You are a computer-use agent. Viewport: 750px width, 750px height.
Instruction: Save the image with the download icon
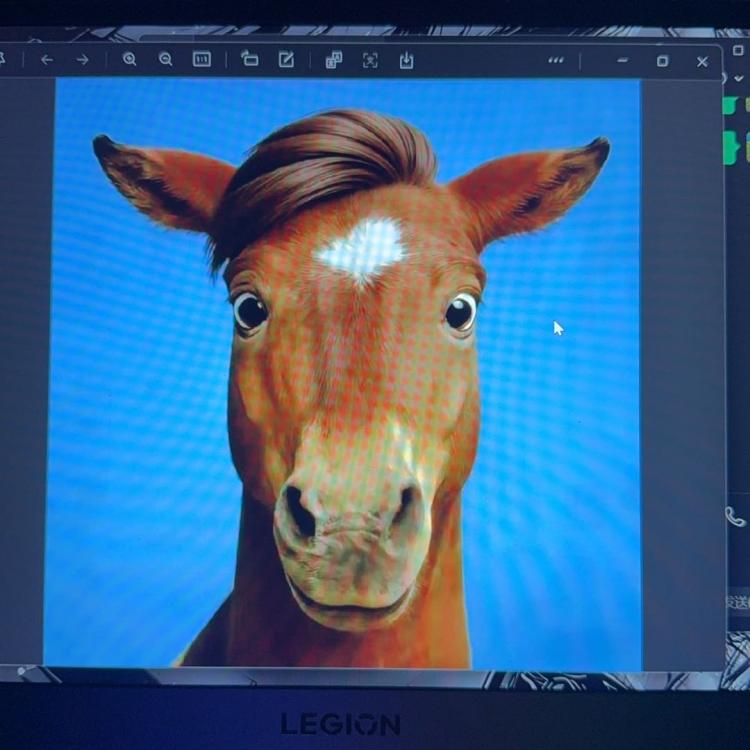coord(406,60)
